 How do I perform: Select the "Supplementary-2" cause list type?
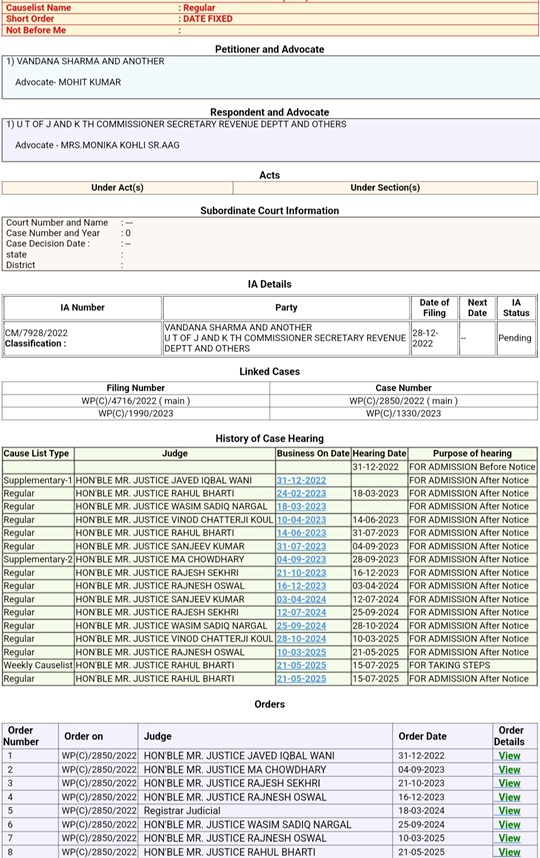38,559
